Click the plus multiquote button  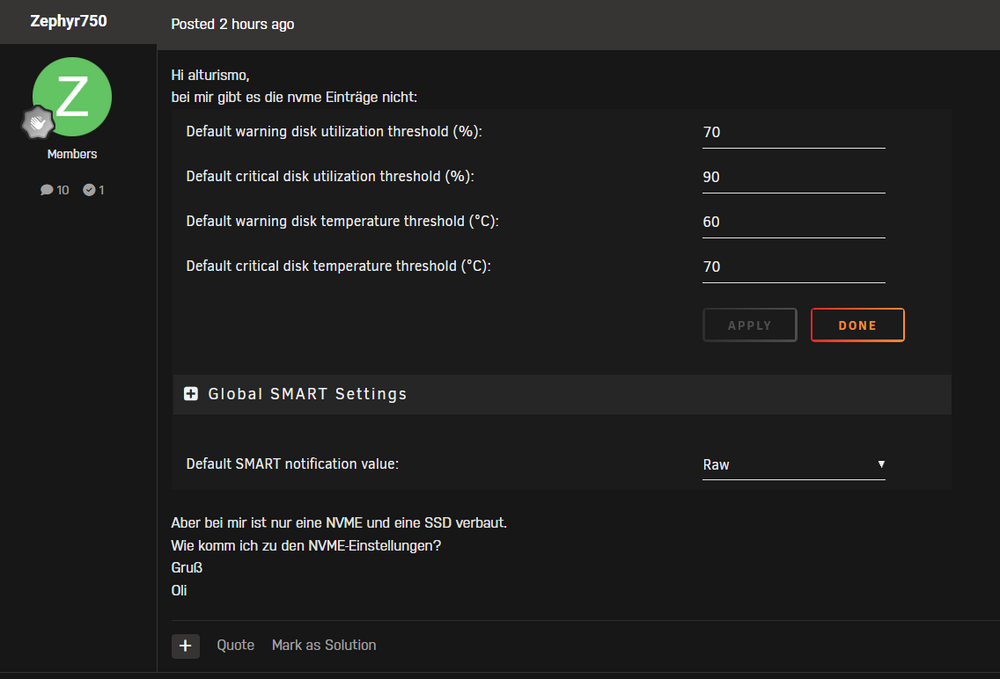click(x=186, y=646)
